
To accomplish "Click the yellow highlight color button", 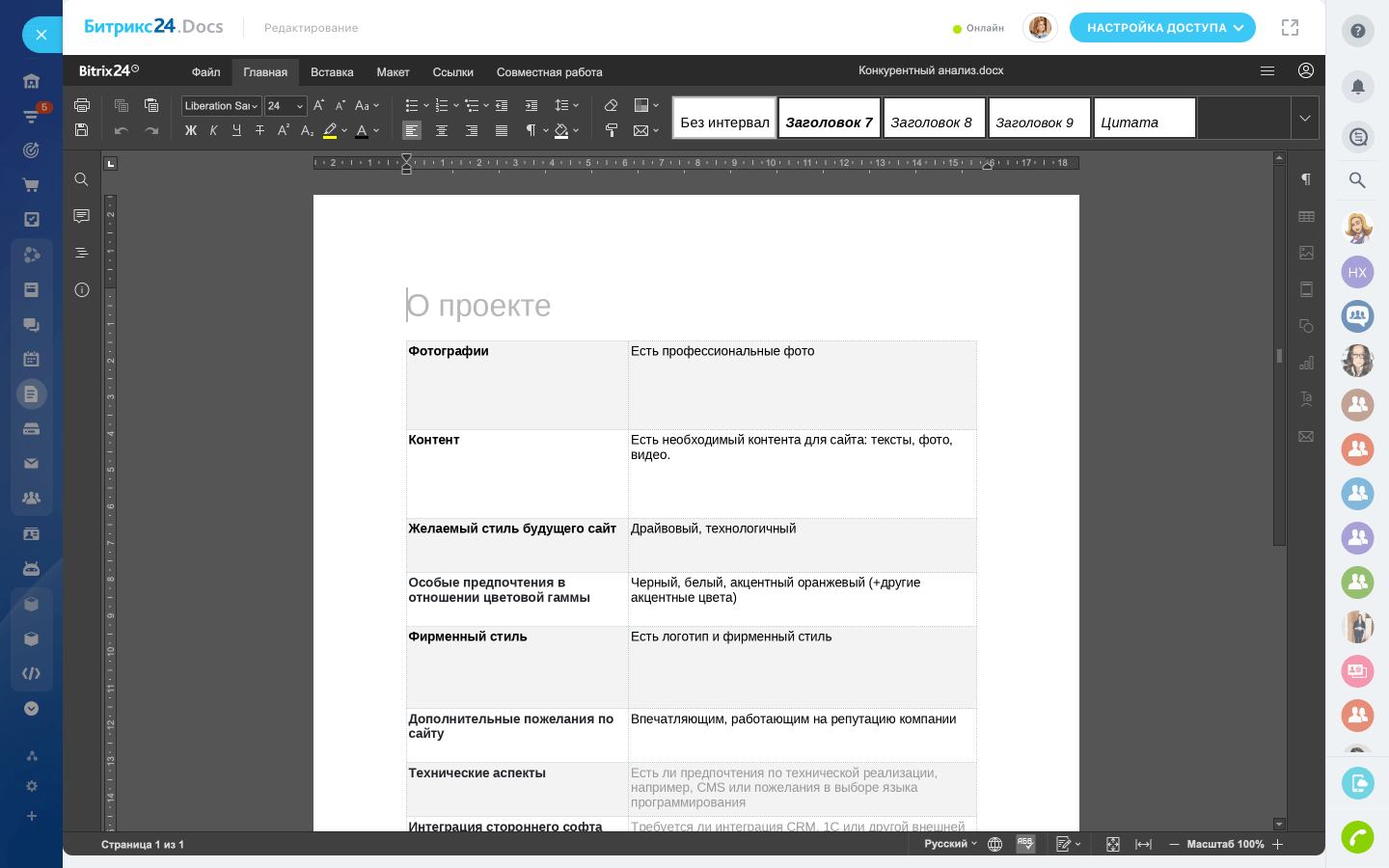I will [330, 130].
